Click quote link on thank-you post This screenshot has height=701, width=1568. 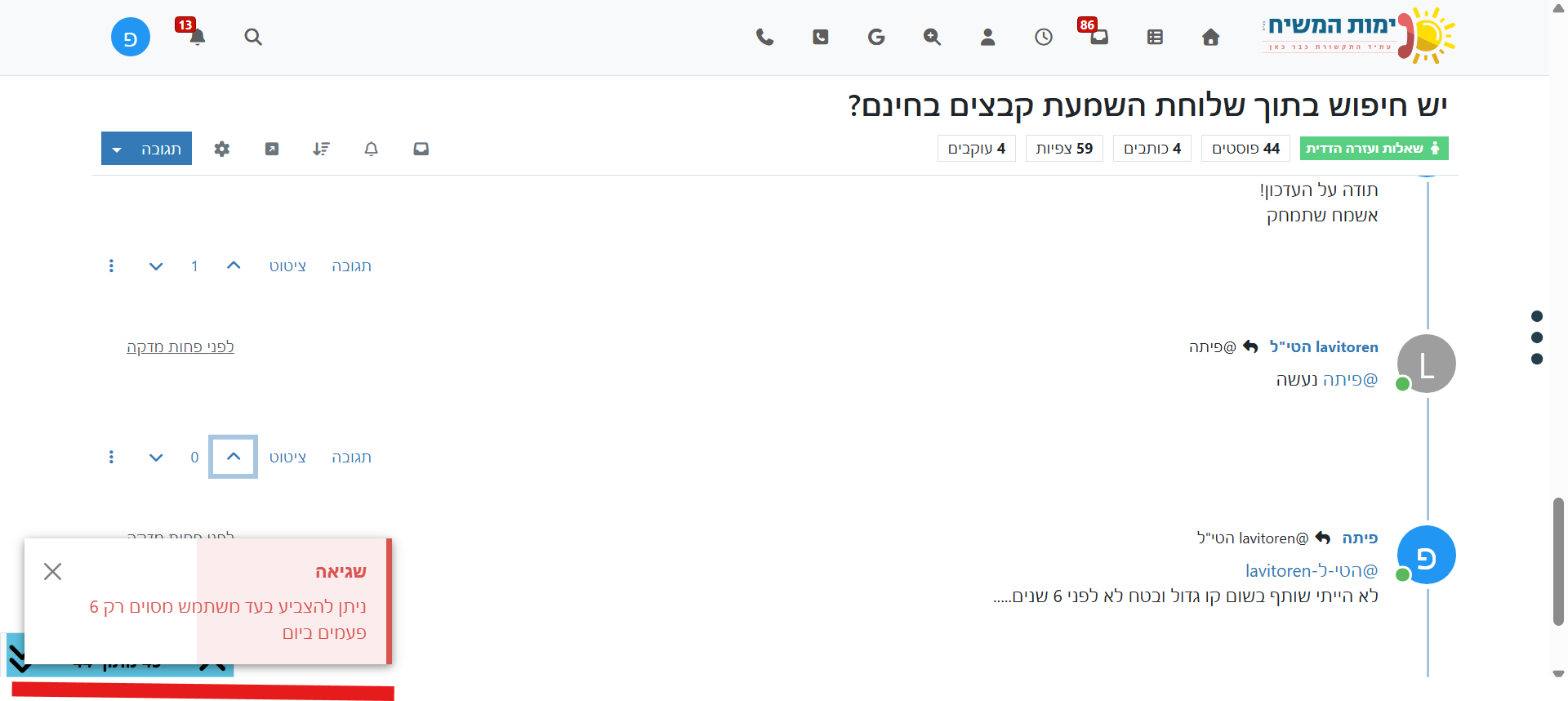(287, 266)
